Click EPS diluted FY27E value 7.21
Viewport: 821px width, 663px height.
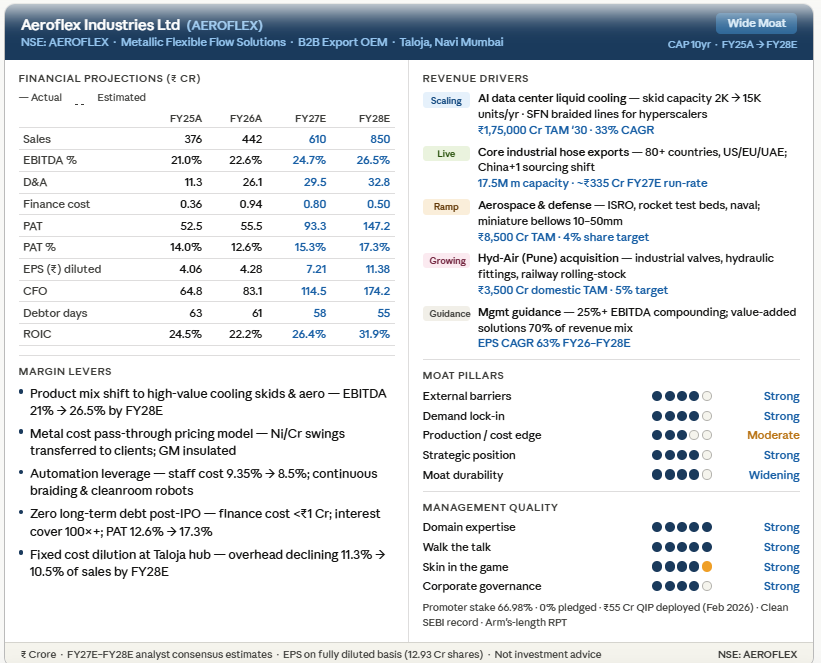pos(316,269)
